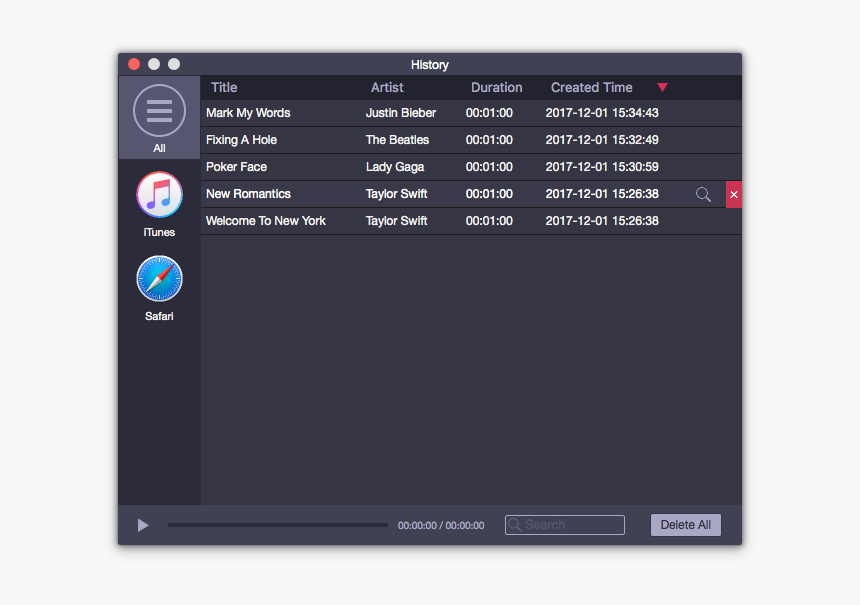The width and height of the screenshot is (860, 605).
Task: Click the magnifier icon inside the search box
Action: coord(515,524)
